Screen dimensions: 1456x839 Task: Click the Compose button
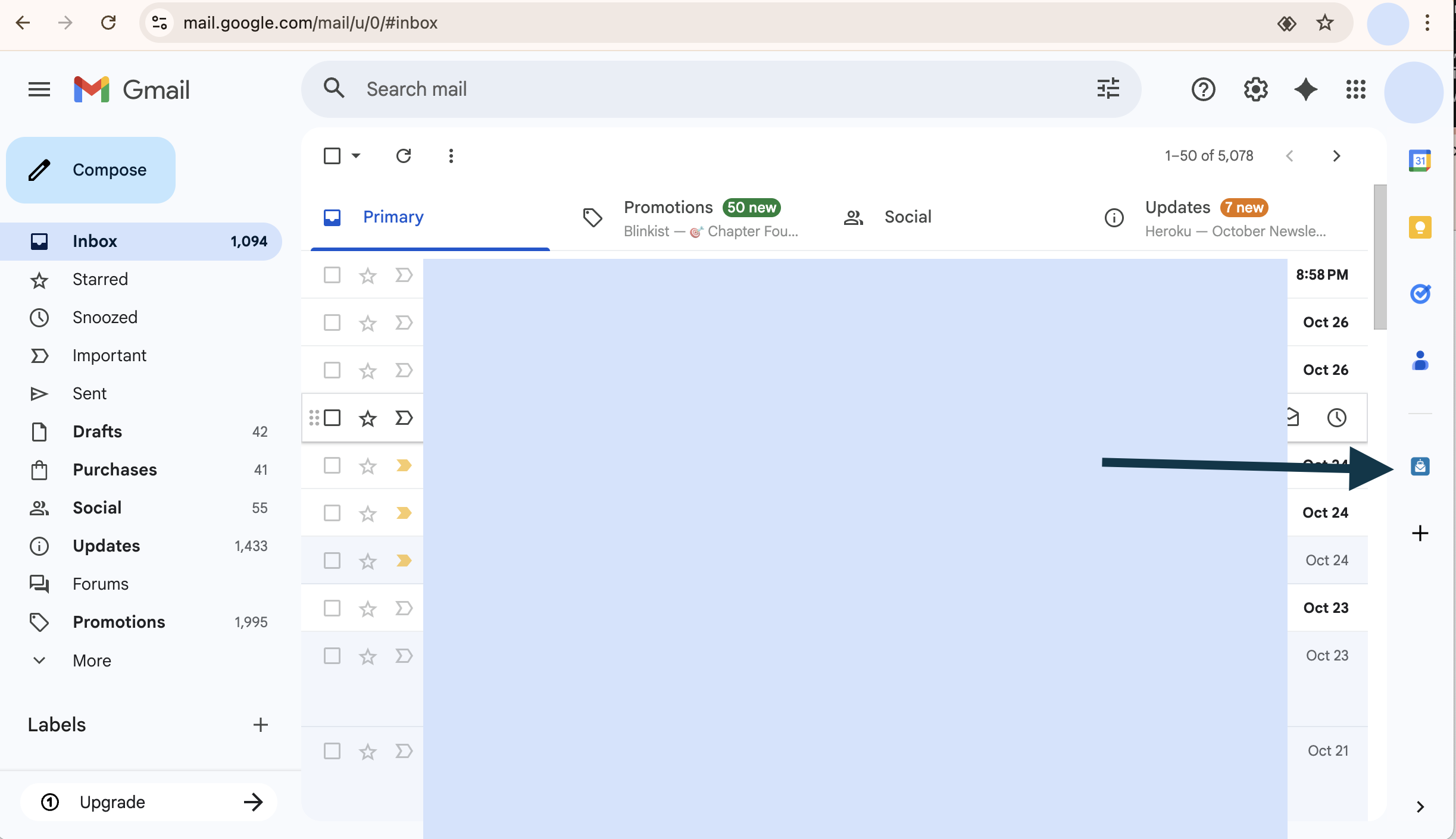pyautogui.click(x=90, y=170)
